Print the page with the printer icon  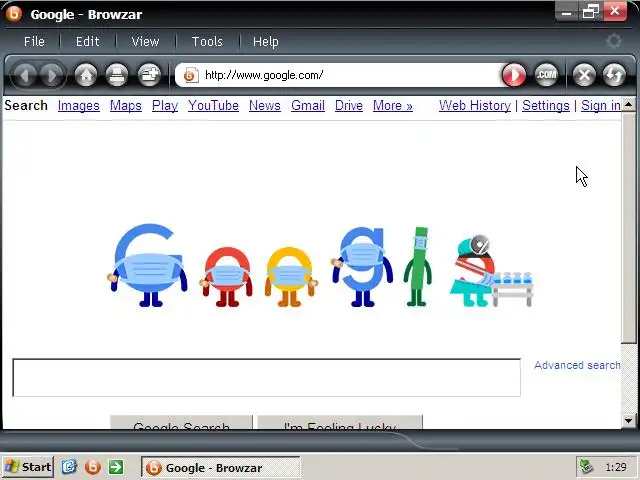117,76
